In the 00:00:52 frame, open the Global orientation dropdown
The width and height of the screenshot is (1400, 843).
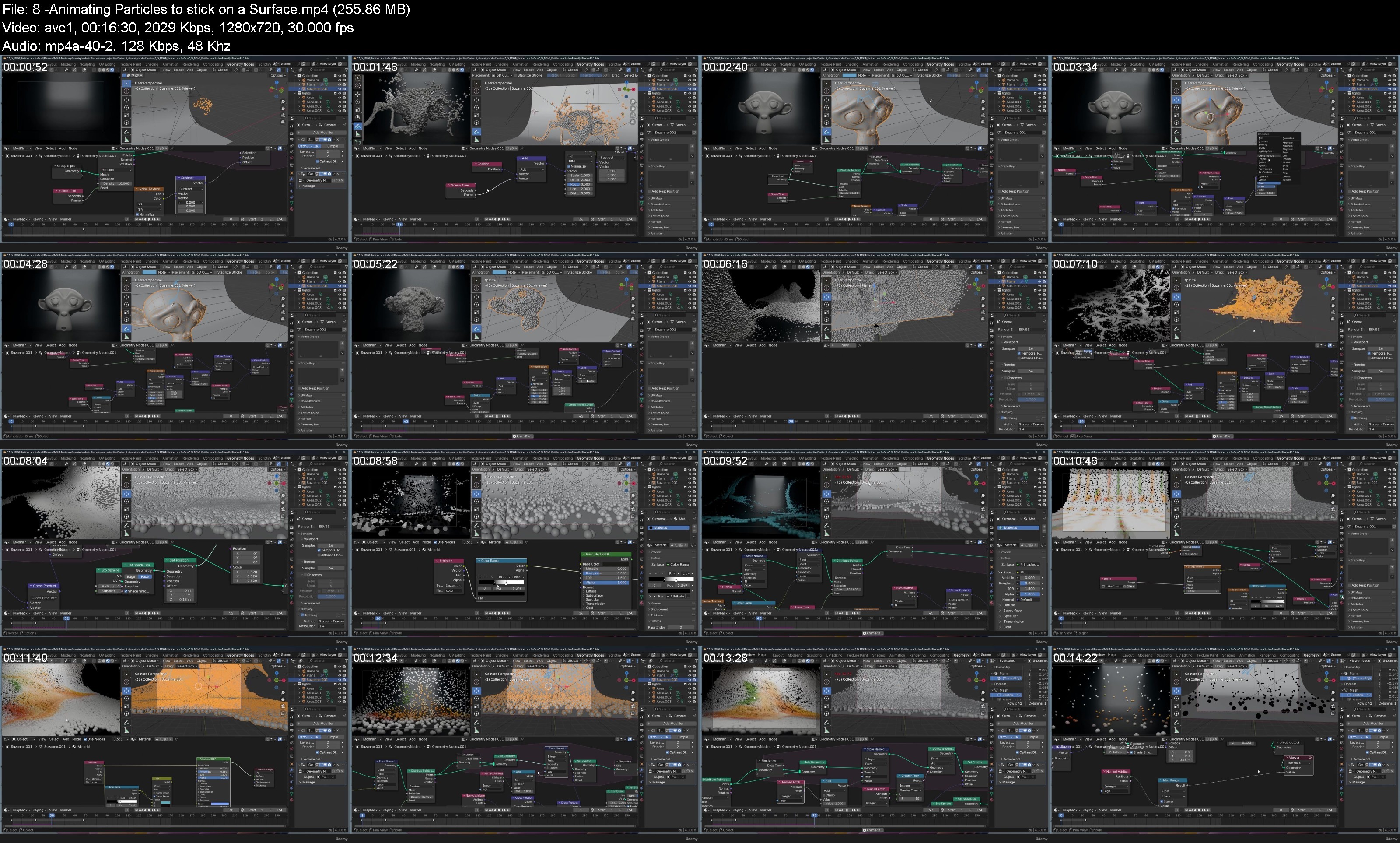point(222,70)
